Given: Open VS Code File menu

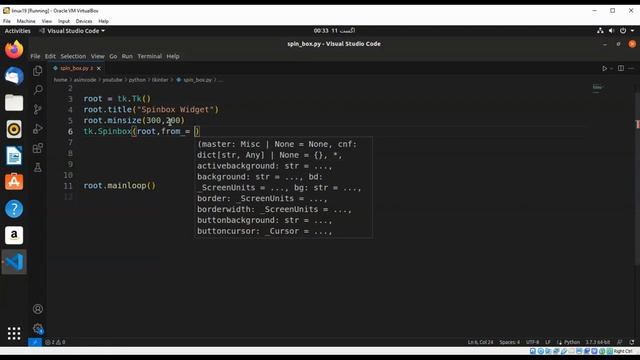Looking at the screenshot, I should (36, 56).
